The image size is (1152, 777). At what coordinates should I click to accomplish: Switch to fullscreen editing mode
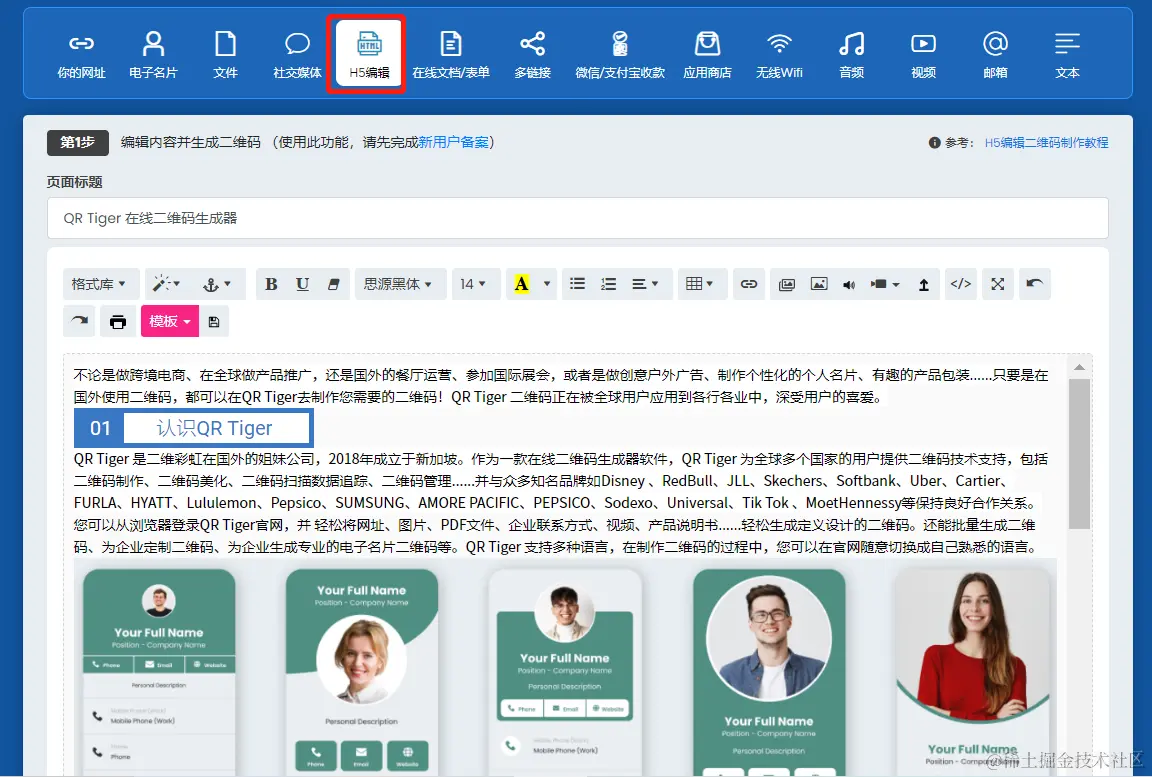click(x=997, y=283)
